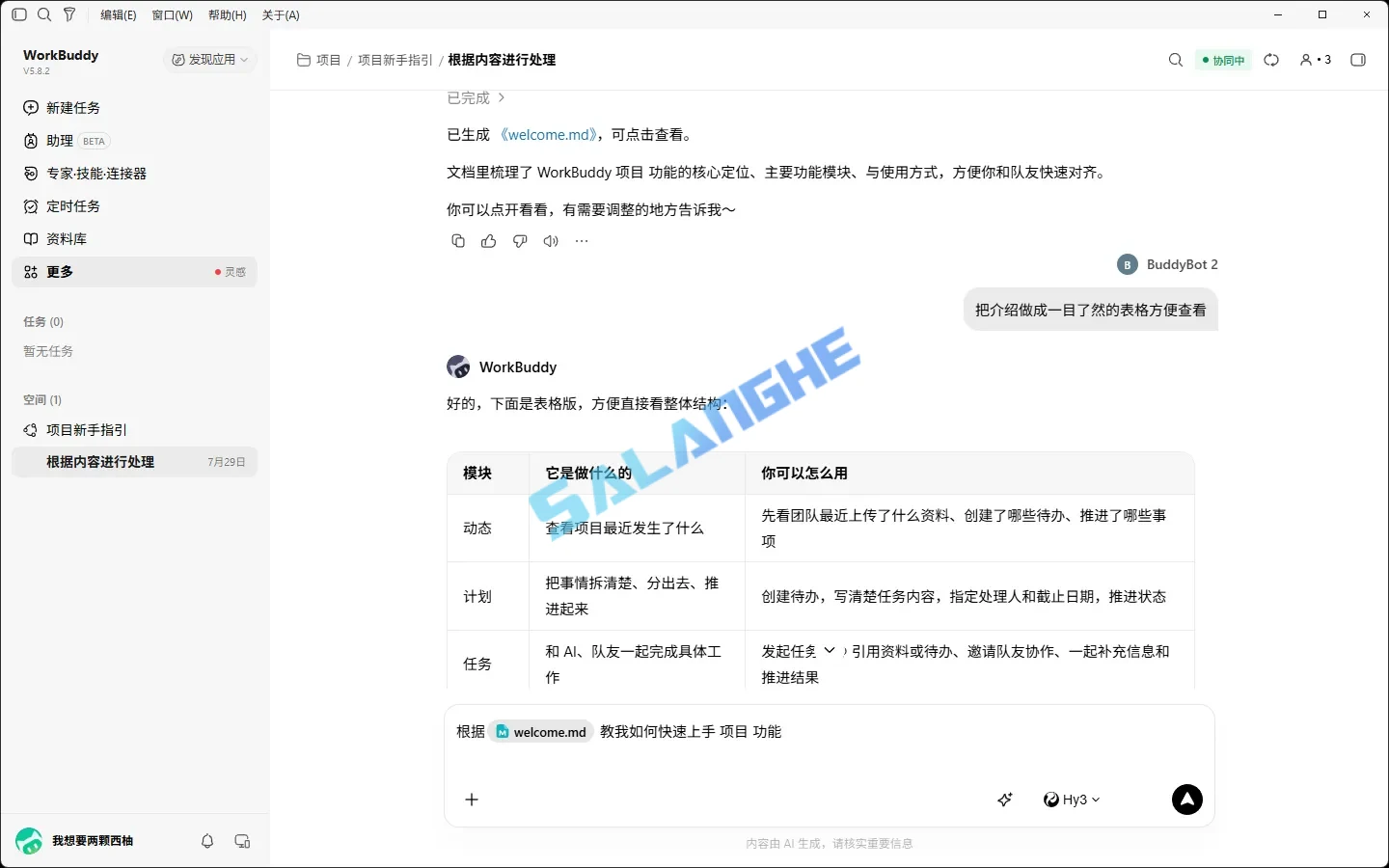
Task: Select 更多 in the sidebar
Action: point(134,272)
